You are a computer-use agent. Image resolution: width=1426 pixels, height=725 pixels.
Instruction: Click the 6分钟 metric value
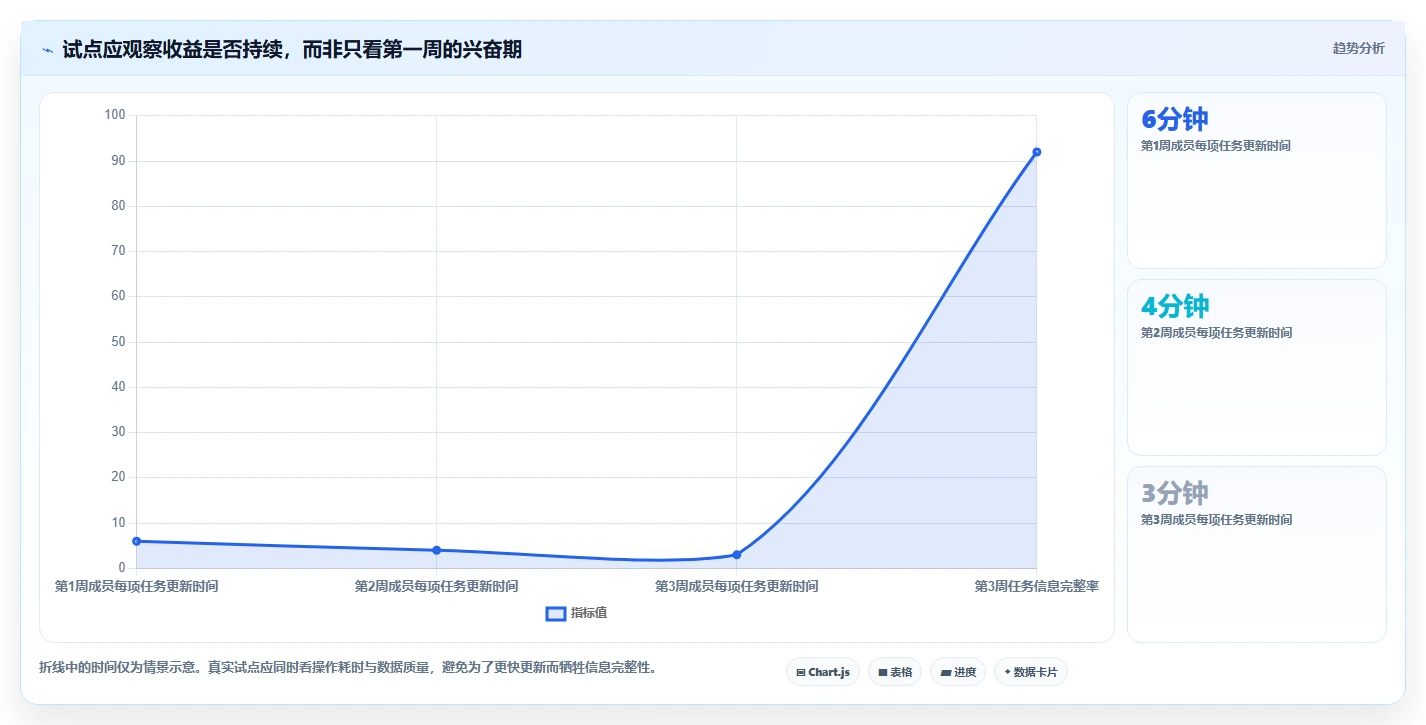1174,119
